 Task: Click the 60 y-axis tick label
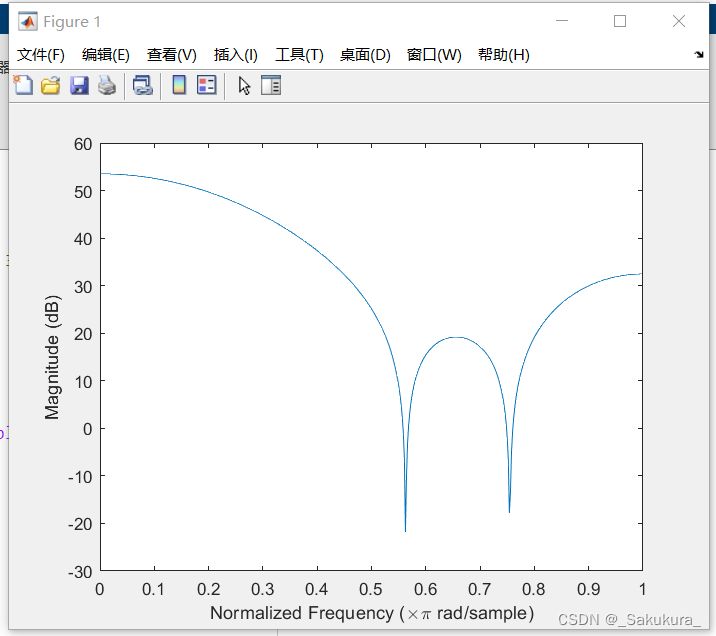click(83, 144)
